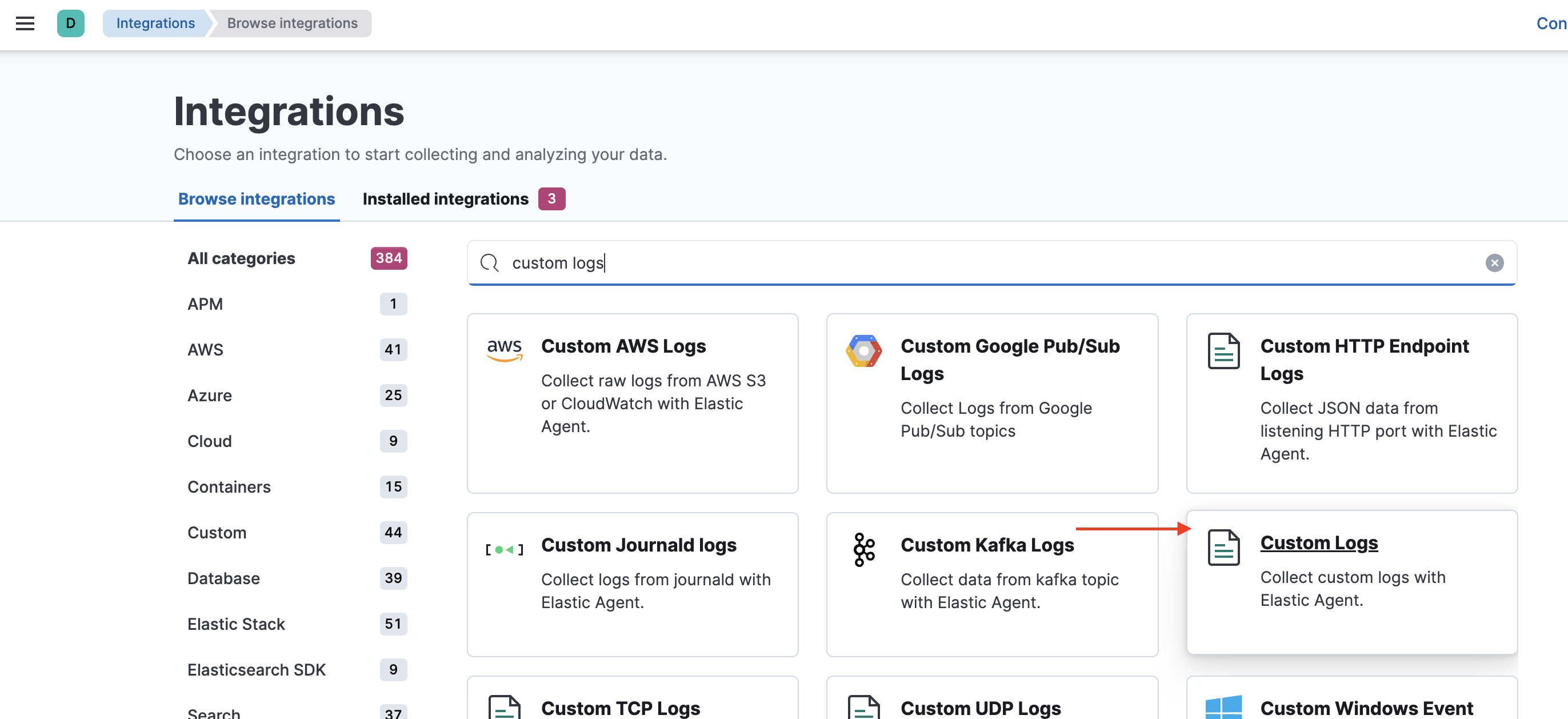Select the Database category filter
1568x719 pixels.
click(223, 578)
